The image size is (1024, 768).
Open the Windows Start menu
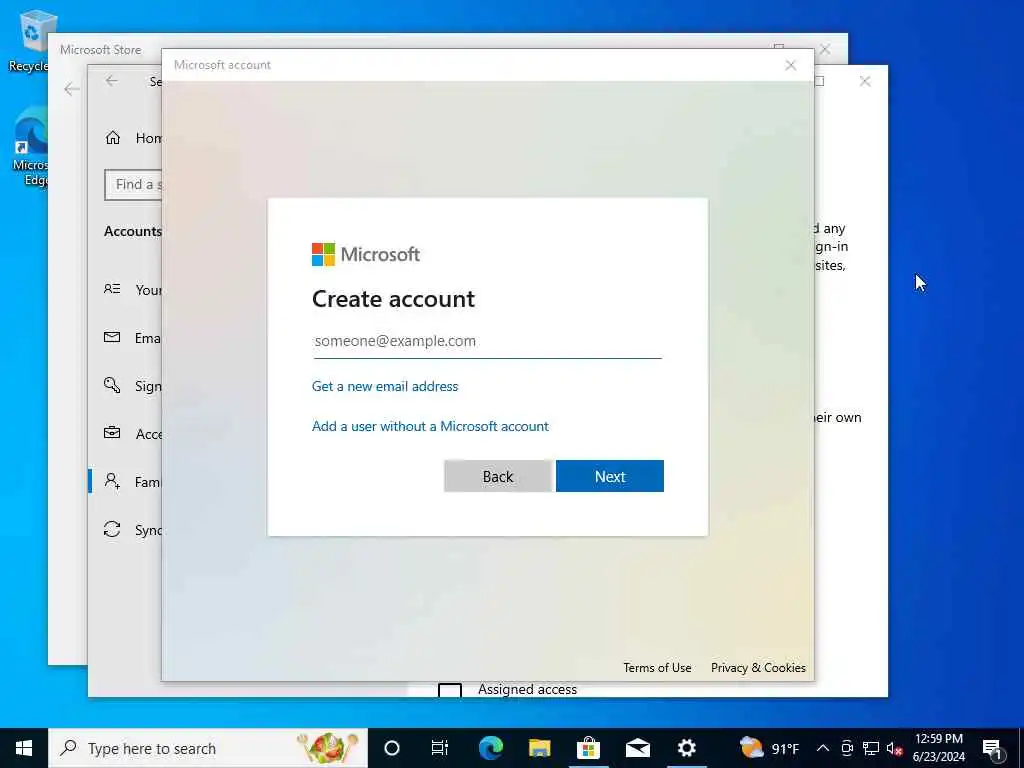[x=24, y=748]
